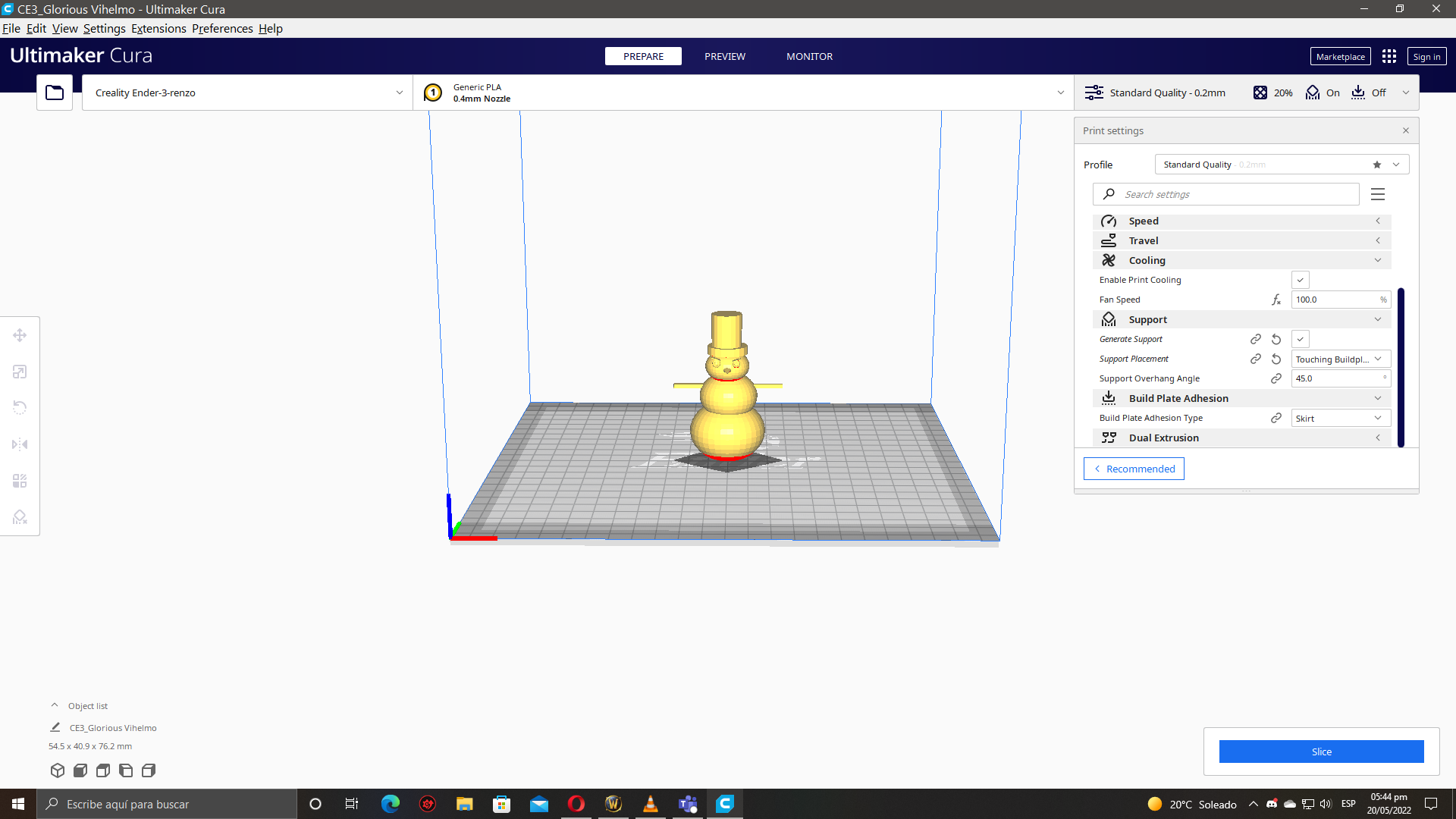
Task: Open Per Model Settings tool
Action: tap(20, 481)
